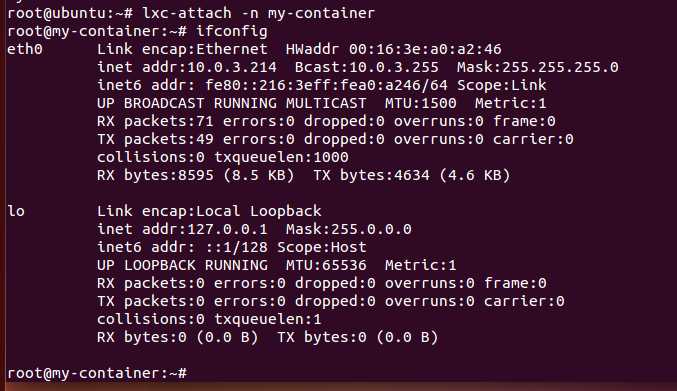Click the txqueuelen:1000 value
This screenshot has height=391, width=677.
281,158
